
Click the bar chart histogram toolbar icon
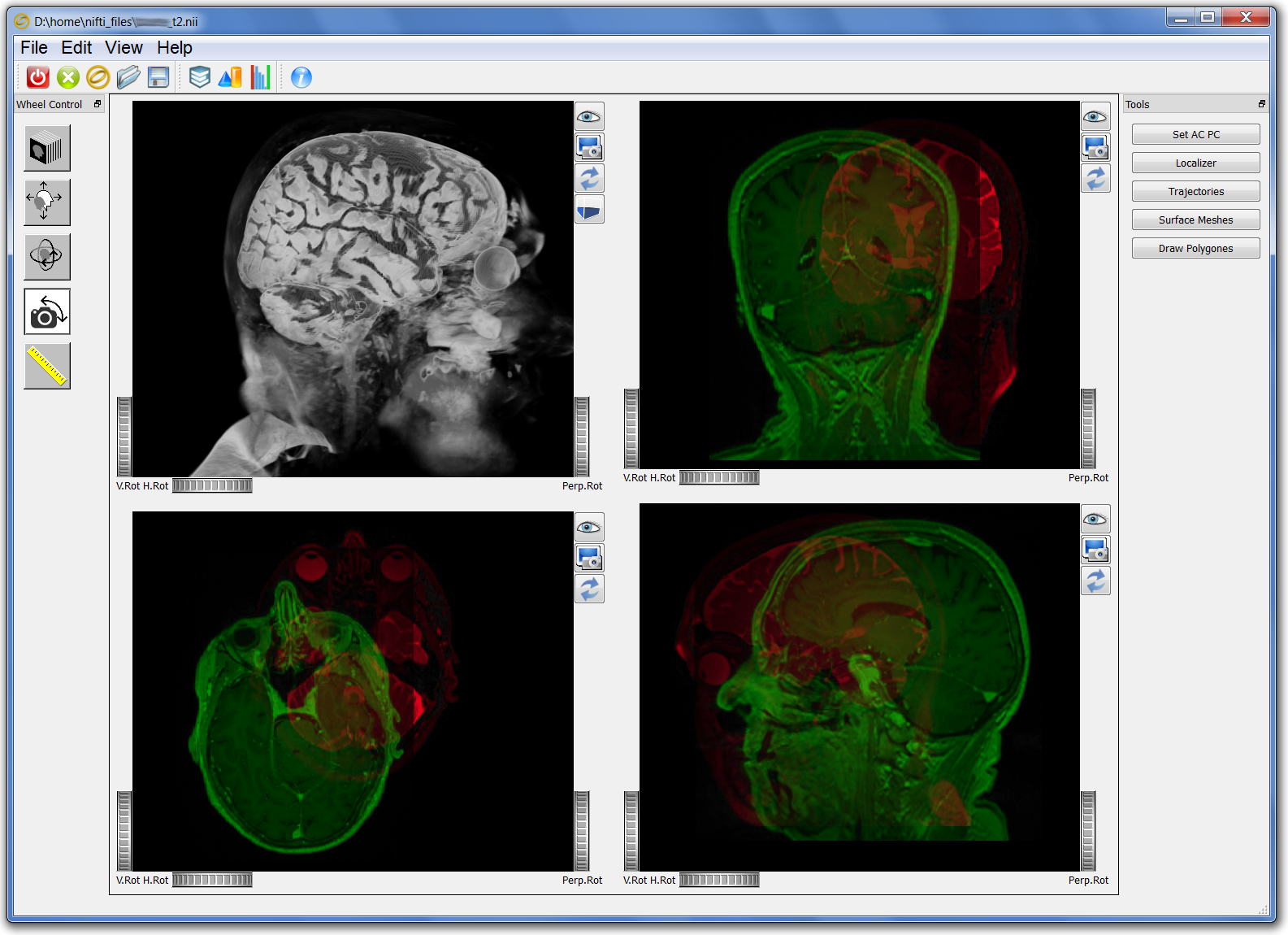[260, 77]
